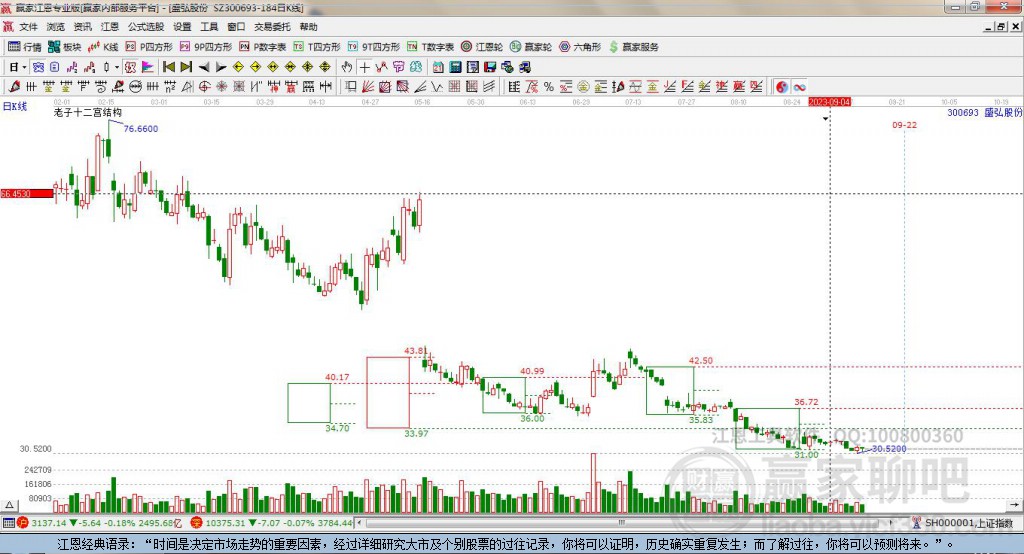
Task: Select the red pencil drawing tool
Action: (14, 86)
